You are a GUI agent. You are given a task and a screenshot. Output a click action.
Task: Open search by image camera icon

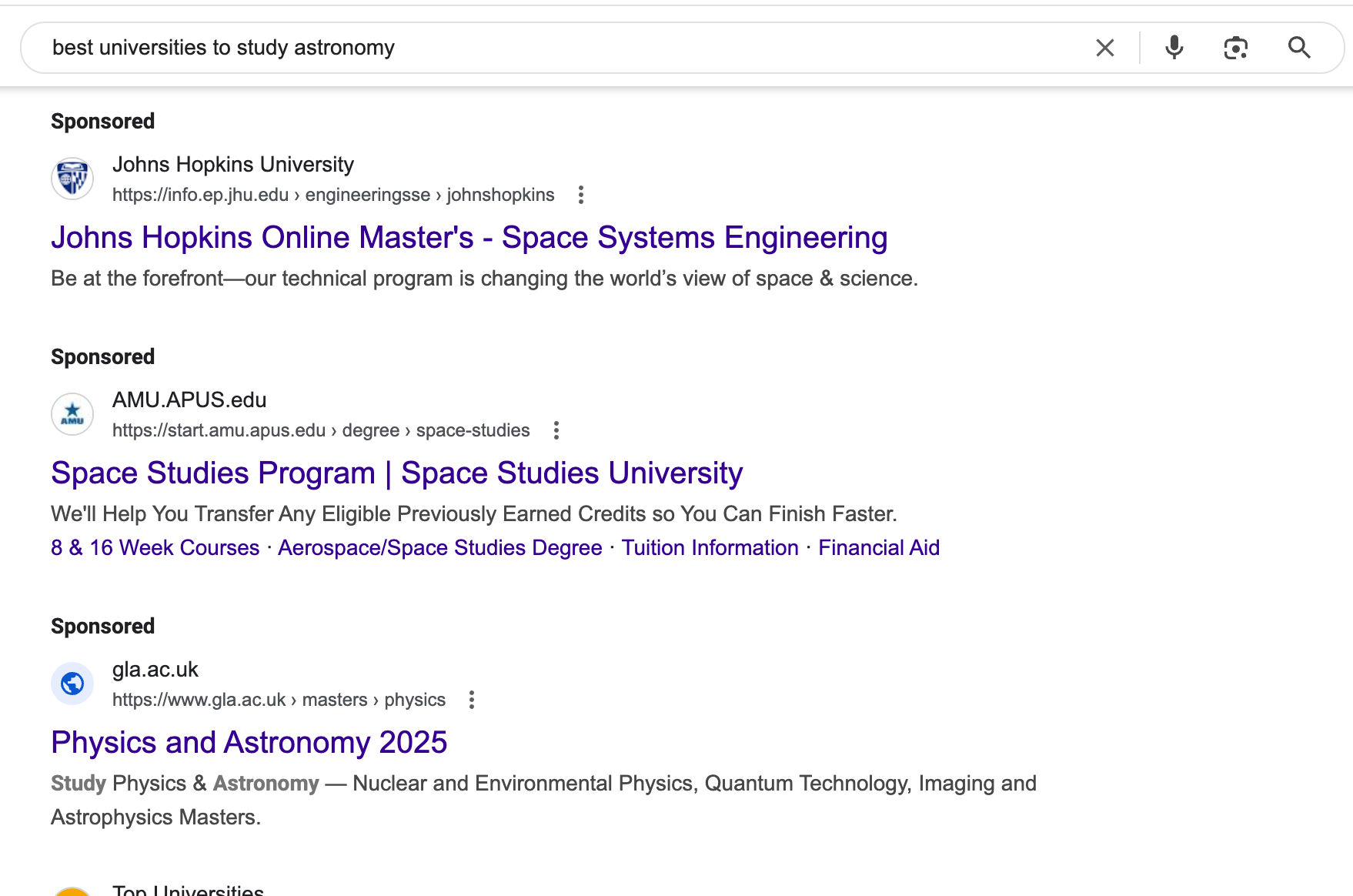point(1236,48)
